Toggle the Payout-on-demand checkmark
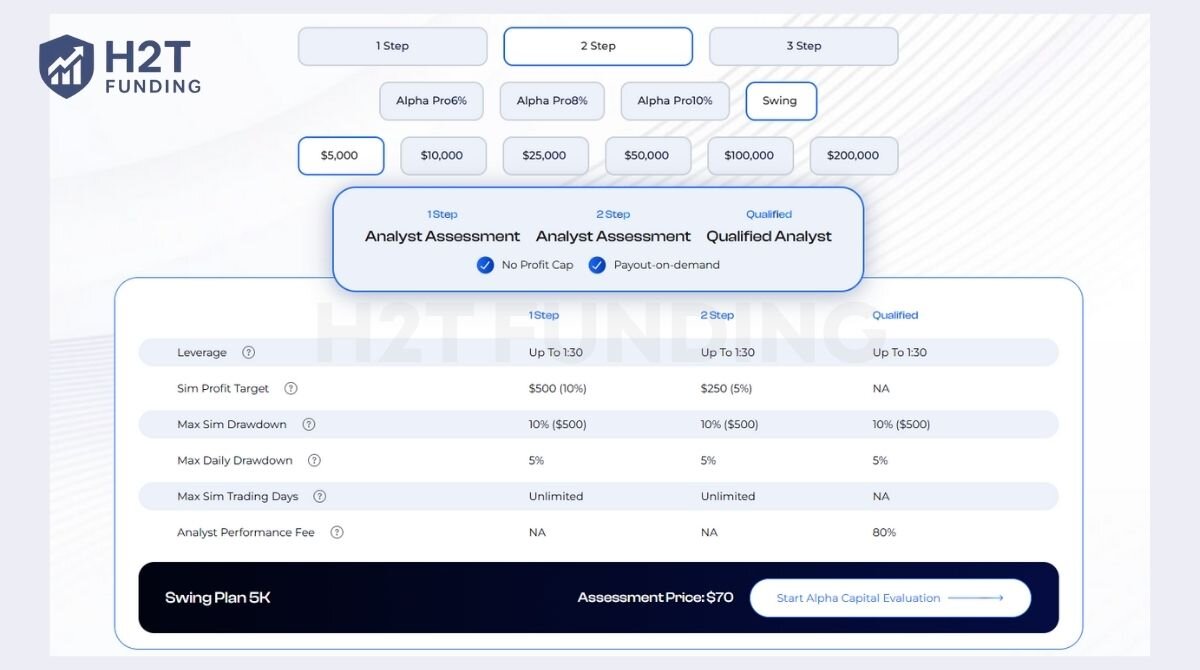This screenshot has width=1200, height=670. click(x=597, y=265)
